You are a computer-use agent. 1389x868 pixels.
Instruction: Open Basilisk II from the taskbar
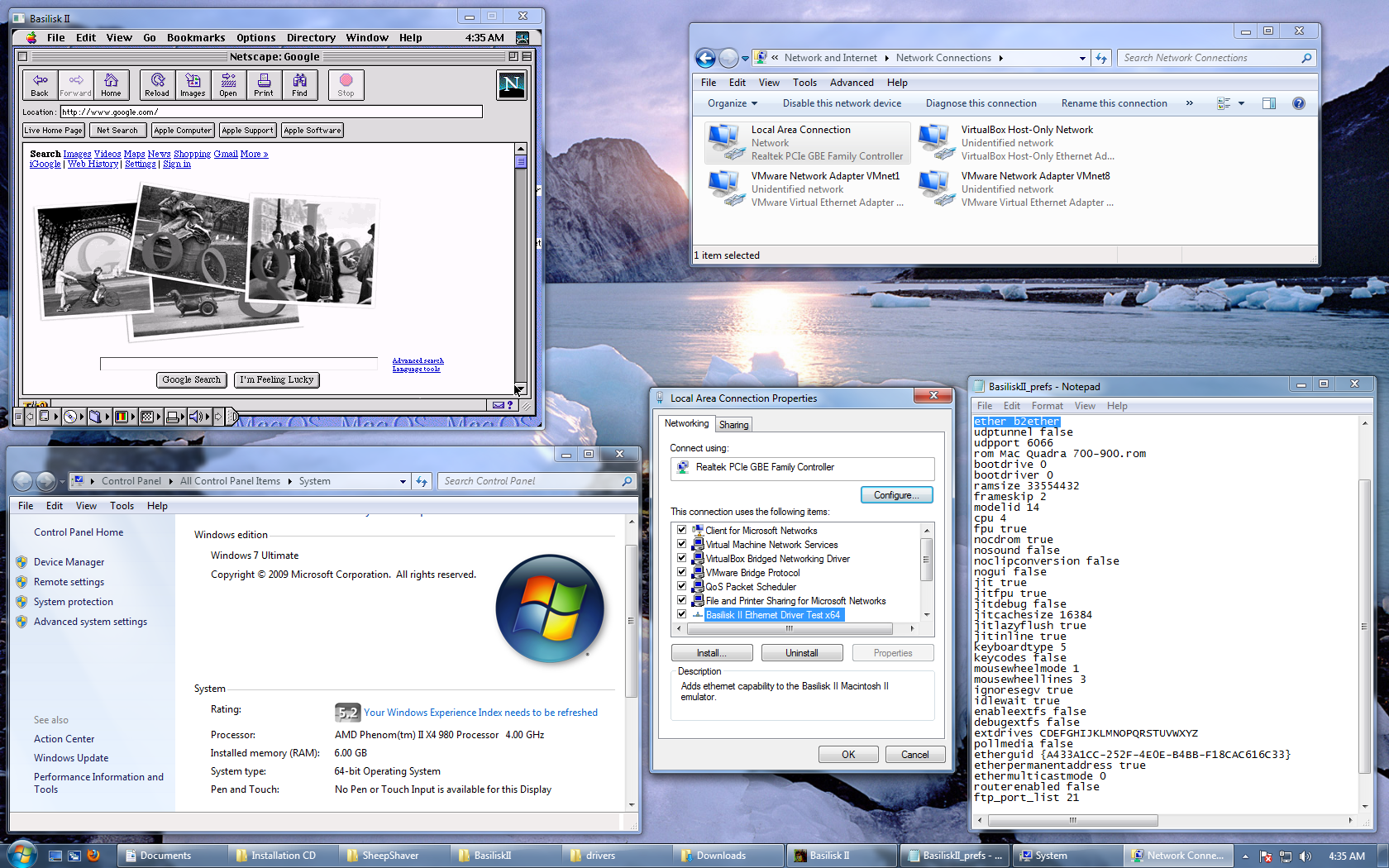(x=831, y=855)
